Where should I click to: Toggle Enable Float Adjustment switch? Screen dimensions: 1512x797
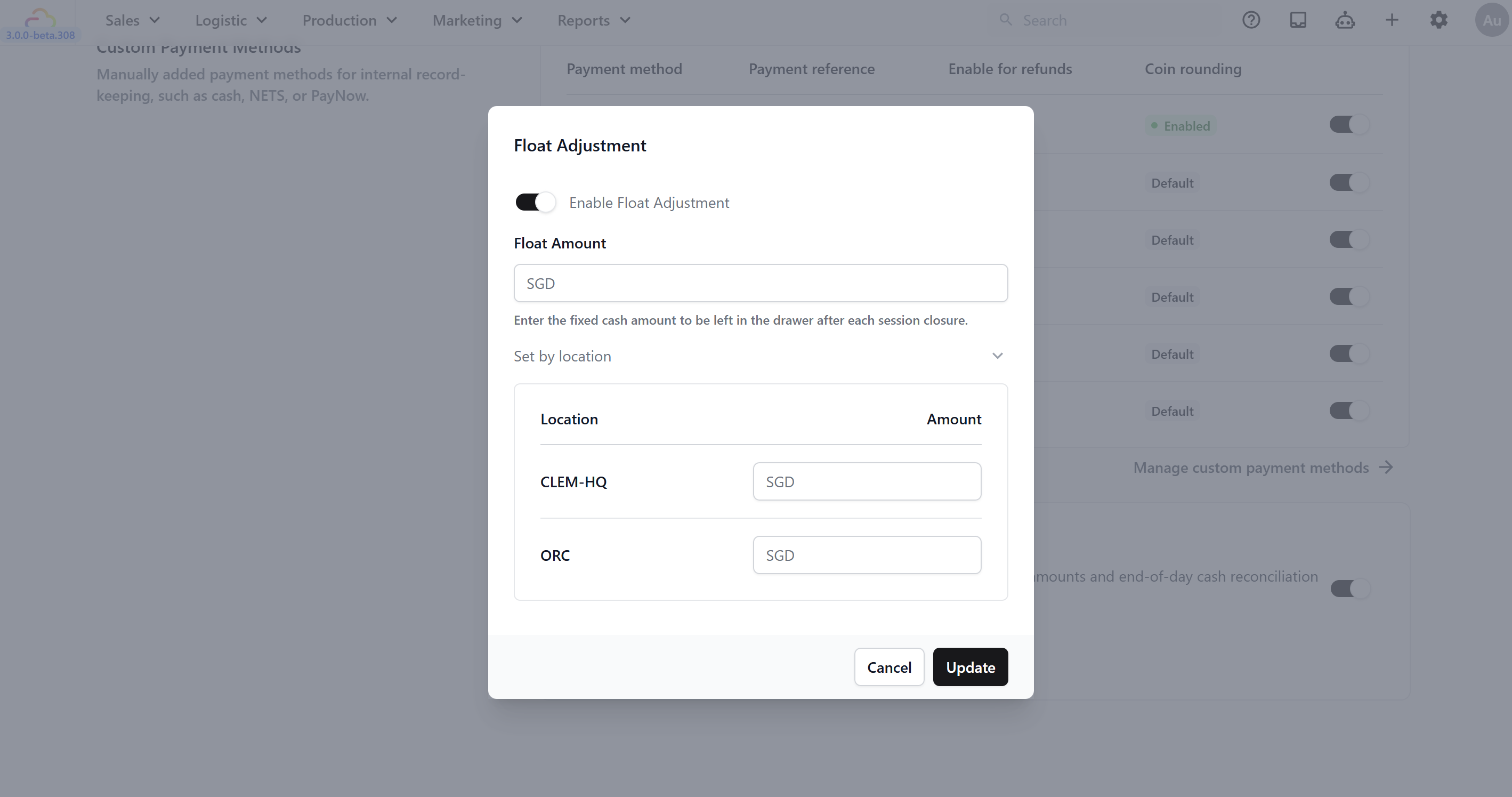pos(535,202)
